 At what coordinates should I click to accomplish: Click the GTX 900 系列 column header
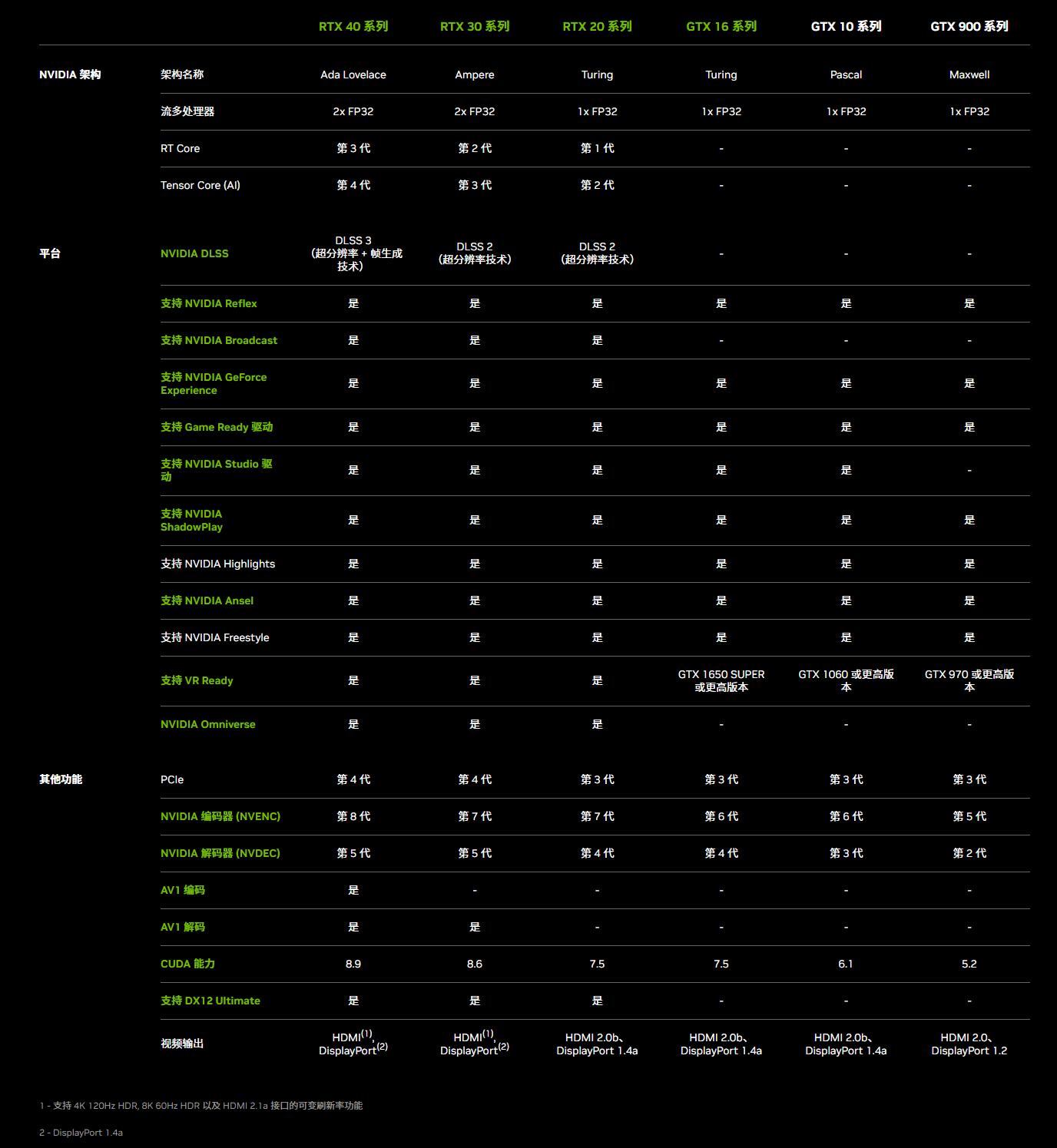pos(969,26)
